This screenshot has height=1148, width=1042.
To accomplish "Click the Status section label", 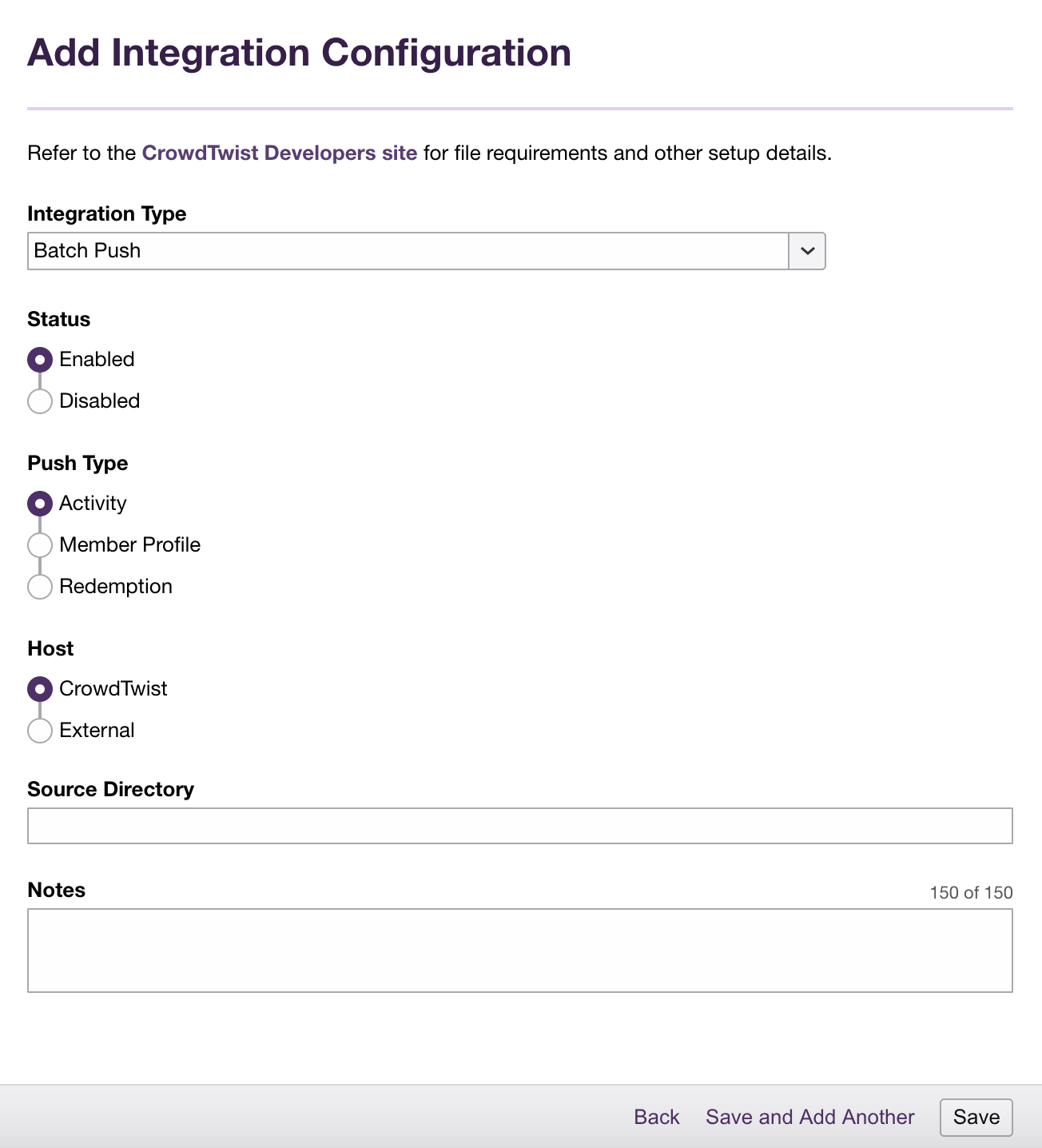I will pos(58,319).
